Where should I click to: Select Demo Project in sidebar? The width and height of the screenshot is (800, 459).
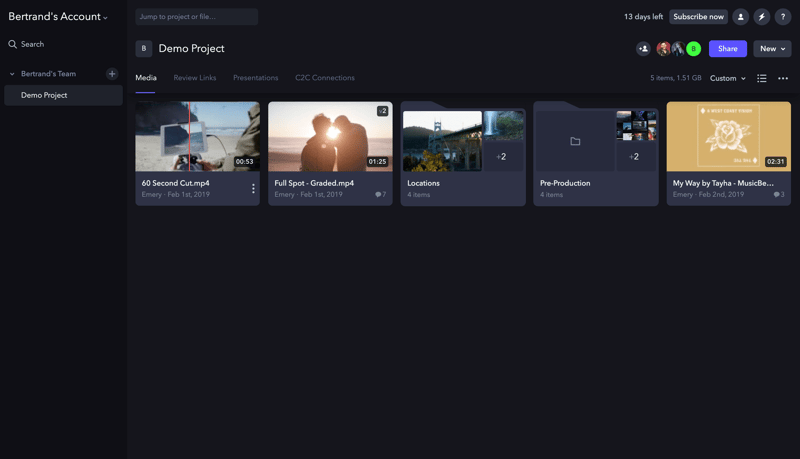pyautogui.click(x=63, y=95)
